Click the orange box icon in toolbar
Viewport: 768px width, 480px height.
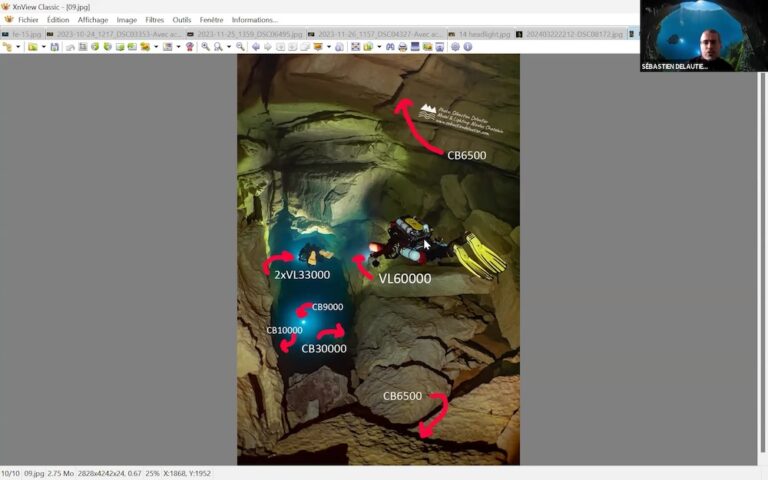click(x=318, y=47)
